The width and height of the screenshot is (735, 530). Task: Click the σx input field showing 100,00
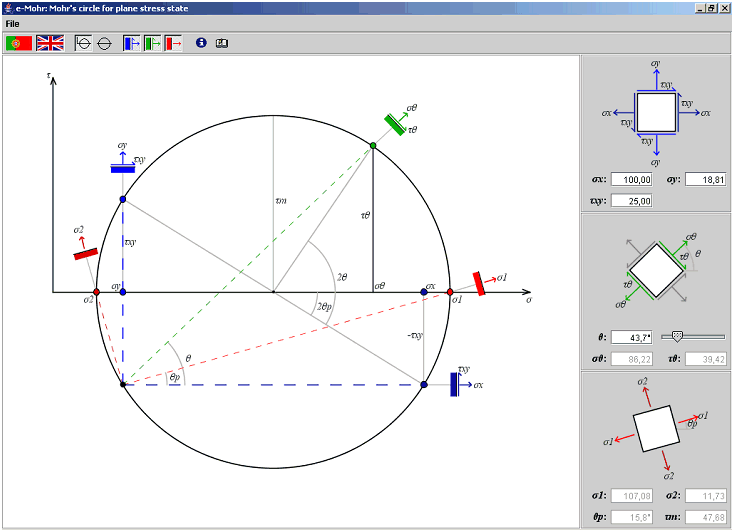click(631, 179)
